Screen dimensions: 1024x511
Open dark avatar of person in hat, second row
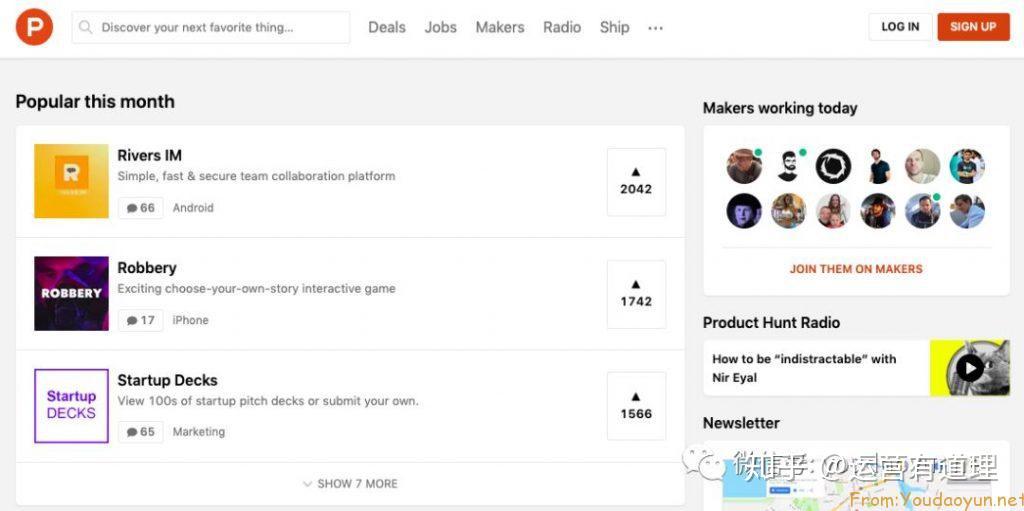744,211
